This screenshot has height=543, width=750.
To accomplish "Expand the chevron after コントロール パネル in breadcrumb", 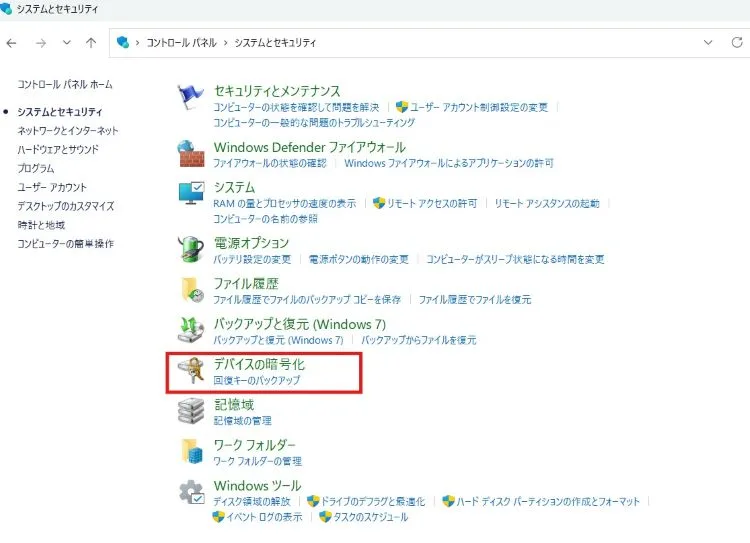I will [x=224, y=43].
